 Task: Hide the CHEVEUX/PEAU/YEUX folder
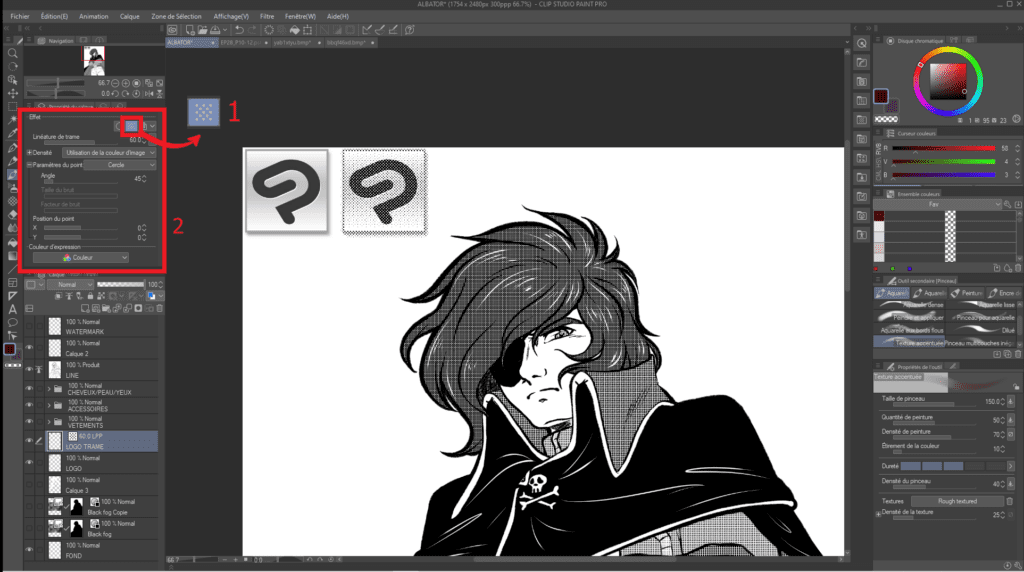click(x=29, y=389)
